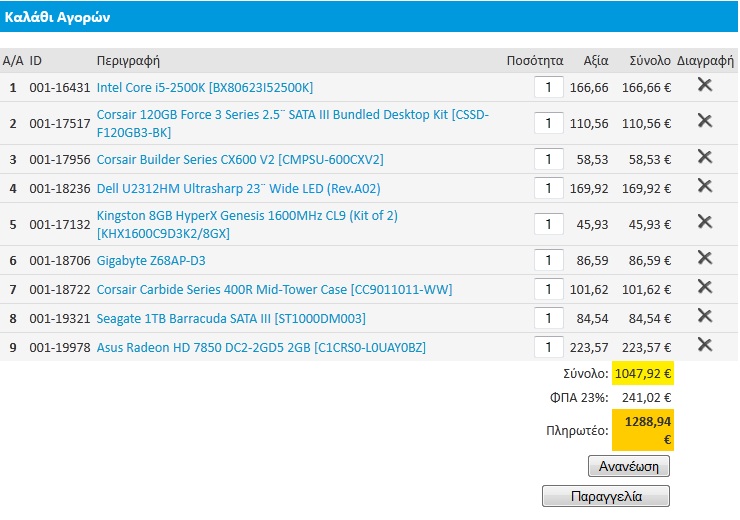Click the row total 169,92 €
740x520 pixels.
point(646,189)
